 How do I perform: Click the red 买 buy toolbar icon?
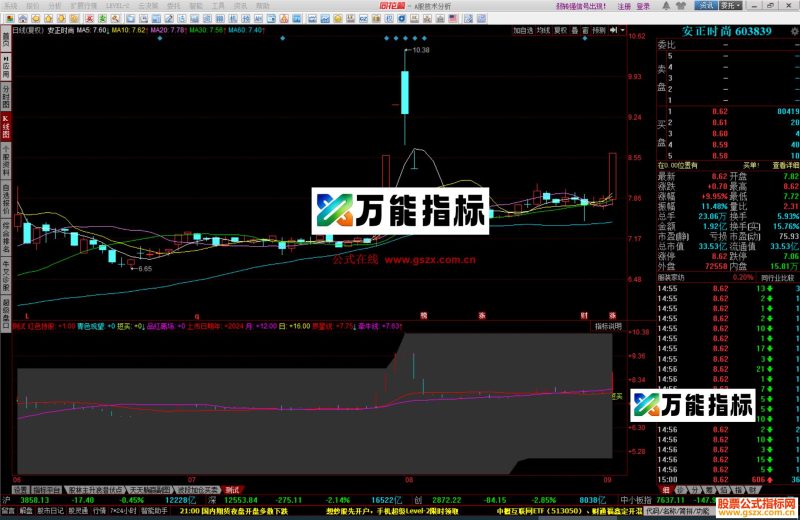(90, 19)
